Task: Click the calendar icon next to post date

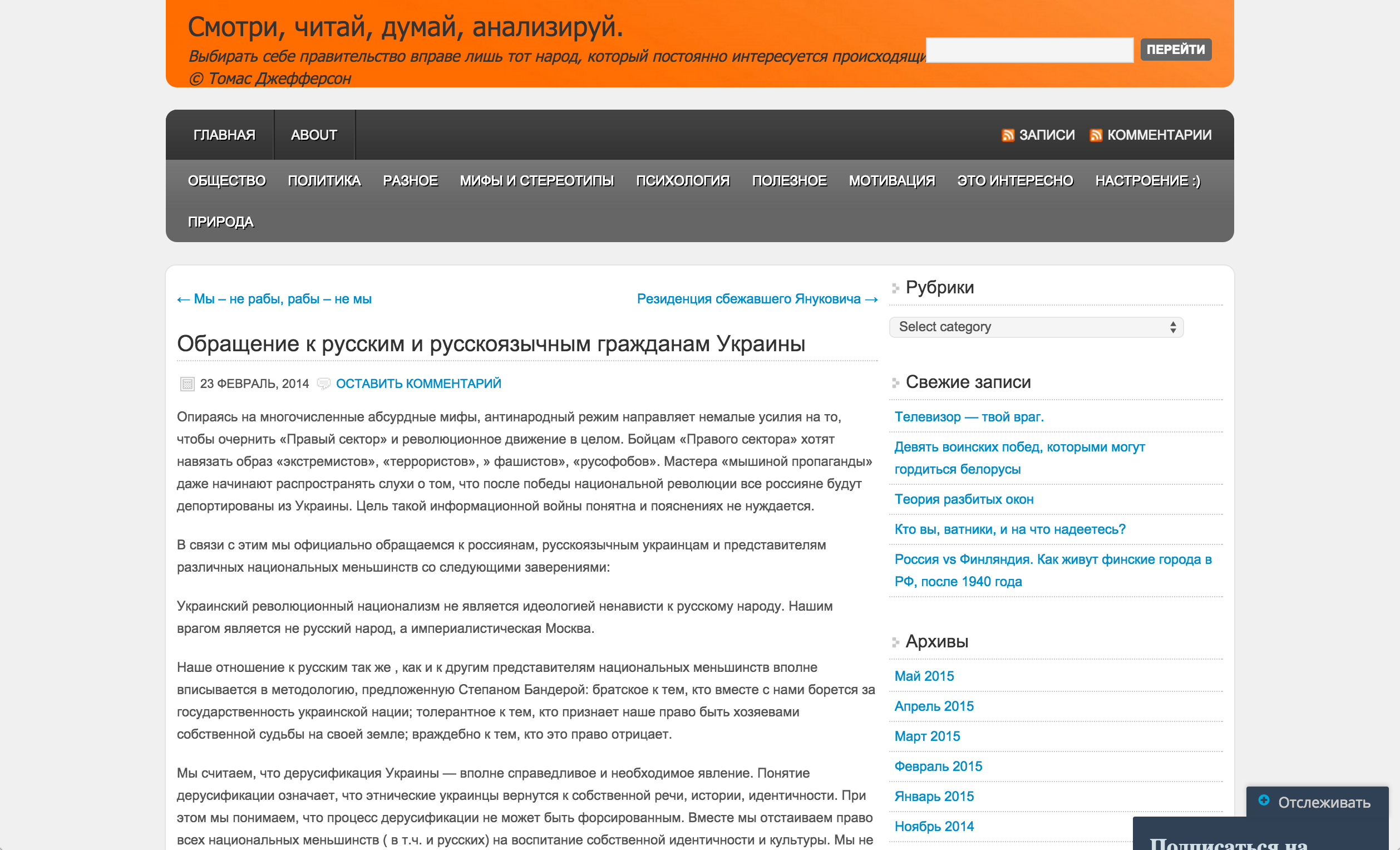Action: tap(187, 384)
